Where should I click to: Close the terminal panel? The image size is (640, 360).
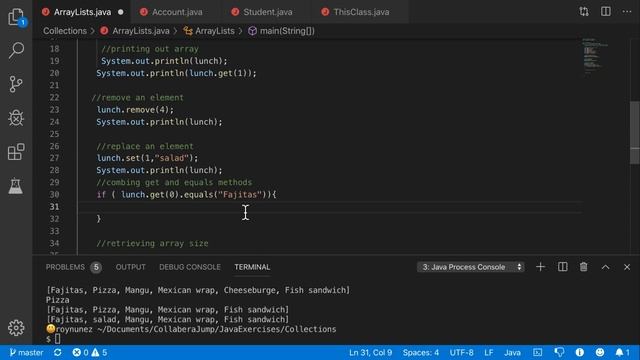pos(627,267)
